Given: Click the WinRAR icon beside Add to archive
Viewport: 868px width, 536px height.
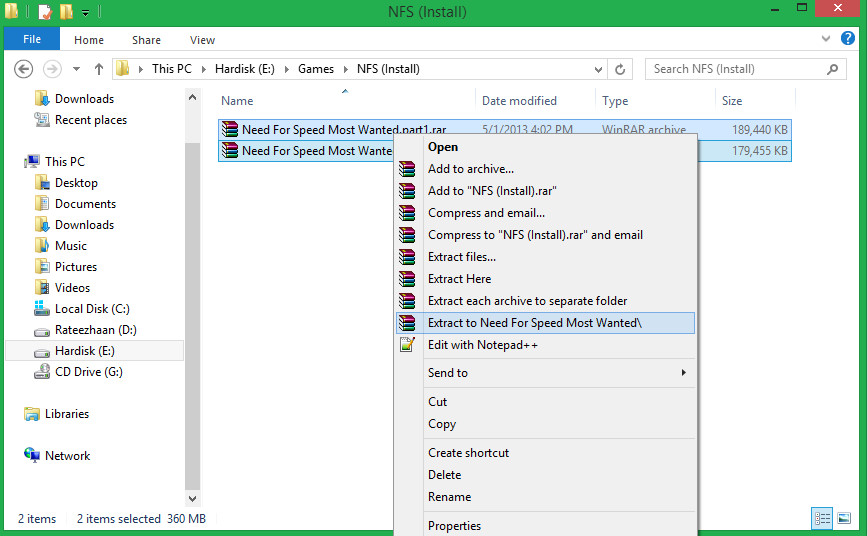Looking at the screenshot, I should [407, 169].
